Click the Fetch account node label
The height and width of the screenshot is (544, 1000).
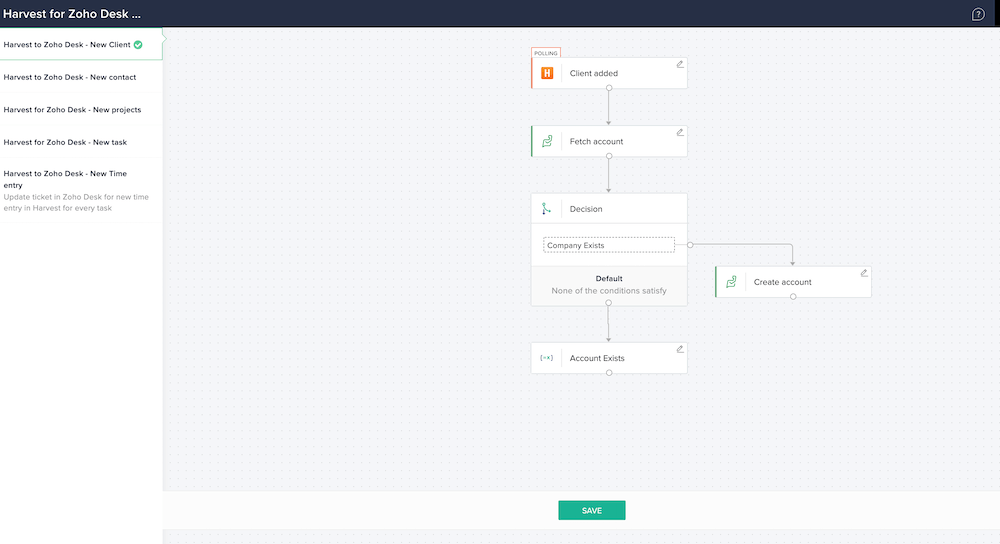[x=596, y=142]
